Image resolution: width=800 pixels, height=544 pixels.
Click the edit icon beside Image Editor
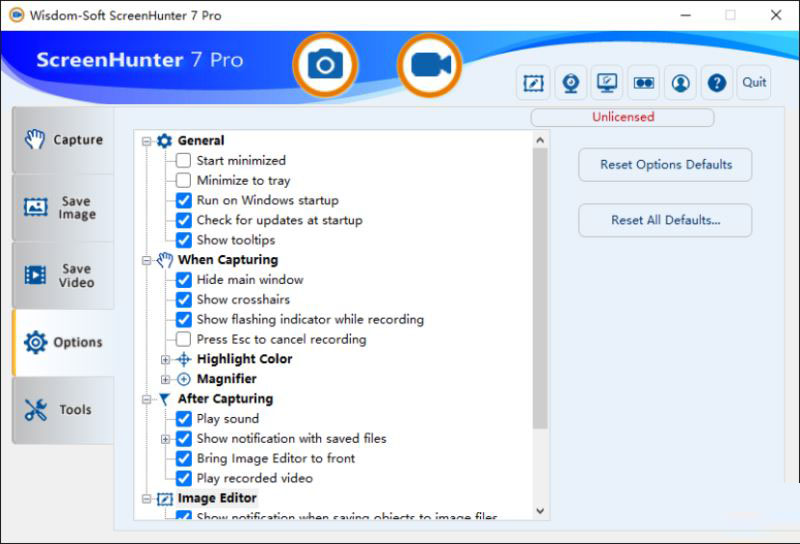coord(164,499)
